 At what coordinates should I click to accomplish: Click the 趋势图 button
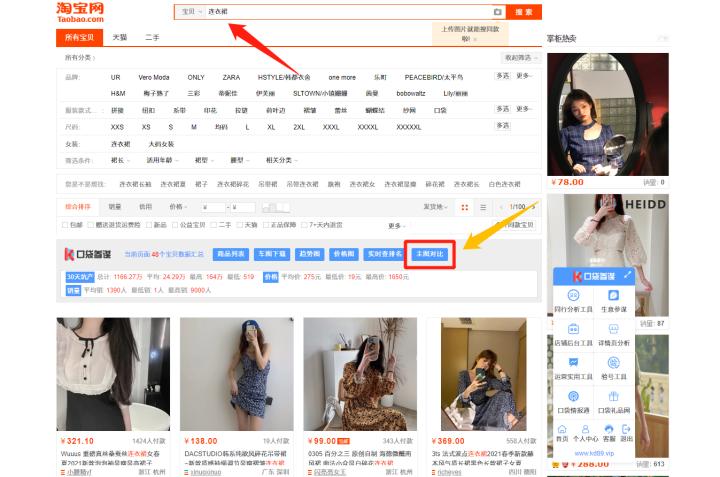[x=309, y=254]
